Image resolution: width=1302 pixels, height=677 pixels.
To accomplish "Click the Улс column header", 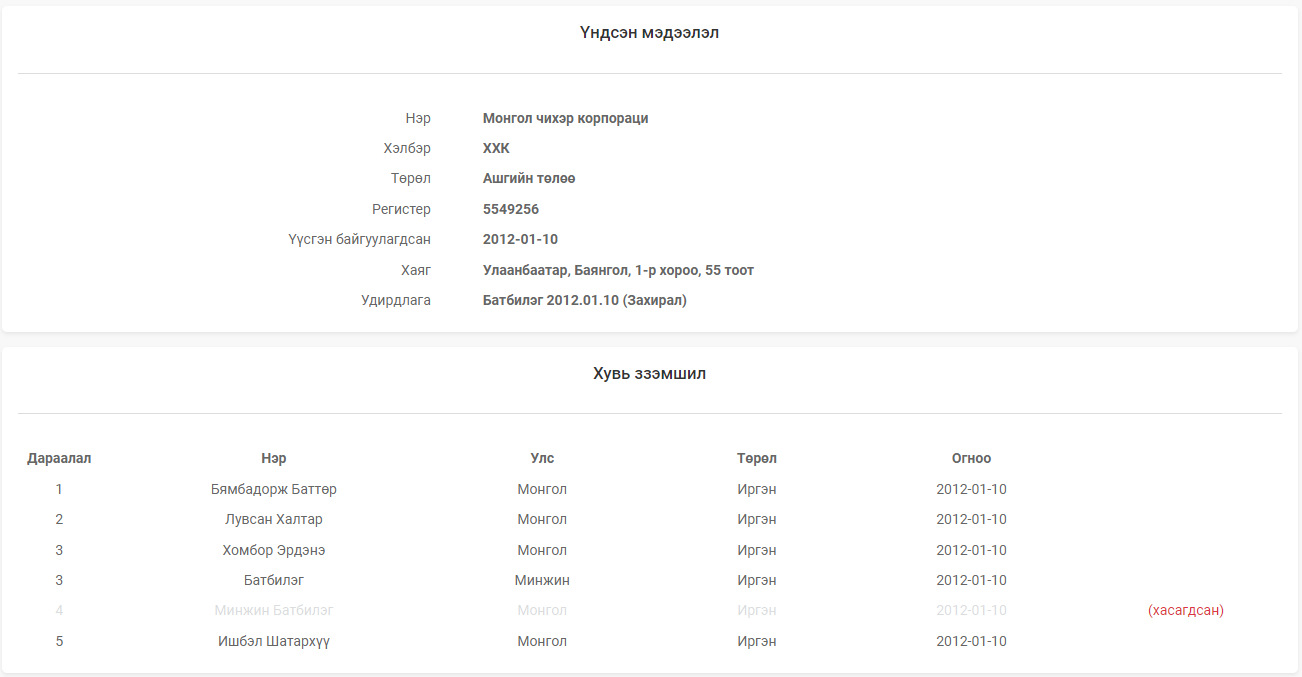I will tap(541, 458).
